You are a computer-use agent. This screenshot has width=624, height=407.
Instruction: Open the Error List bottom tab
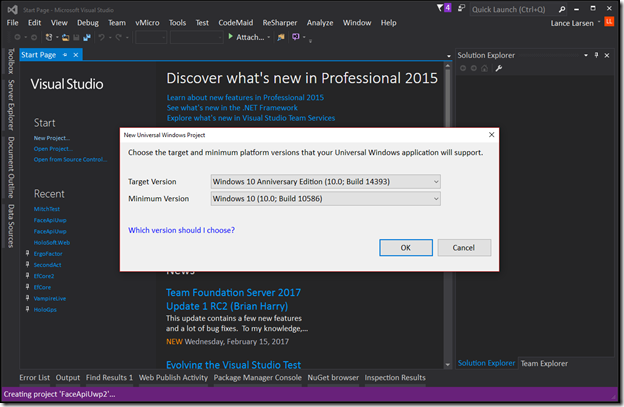point(35,378)
